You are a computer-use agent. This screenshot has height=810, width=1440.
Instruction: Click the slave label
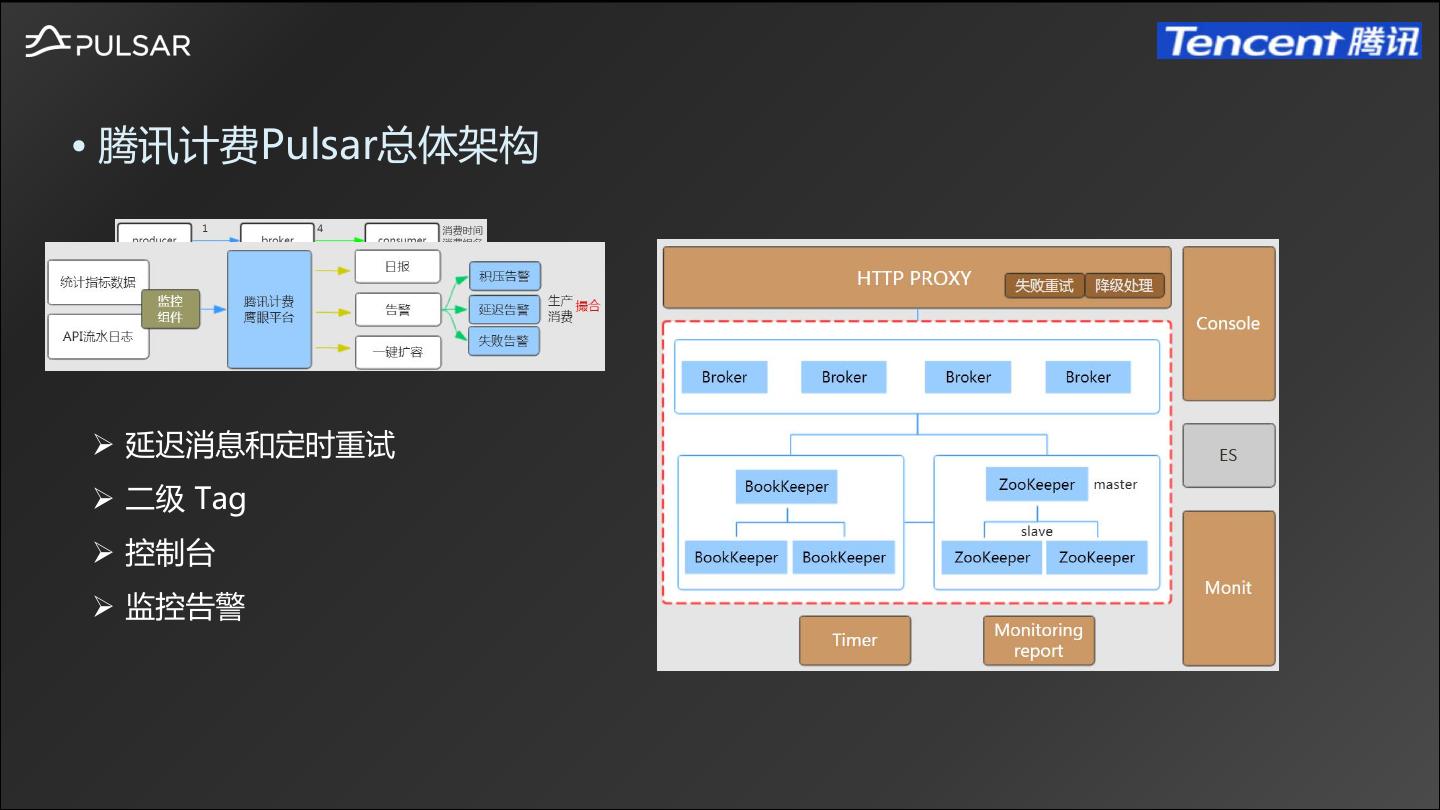click(1037, 531)
